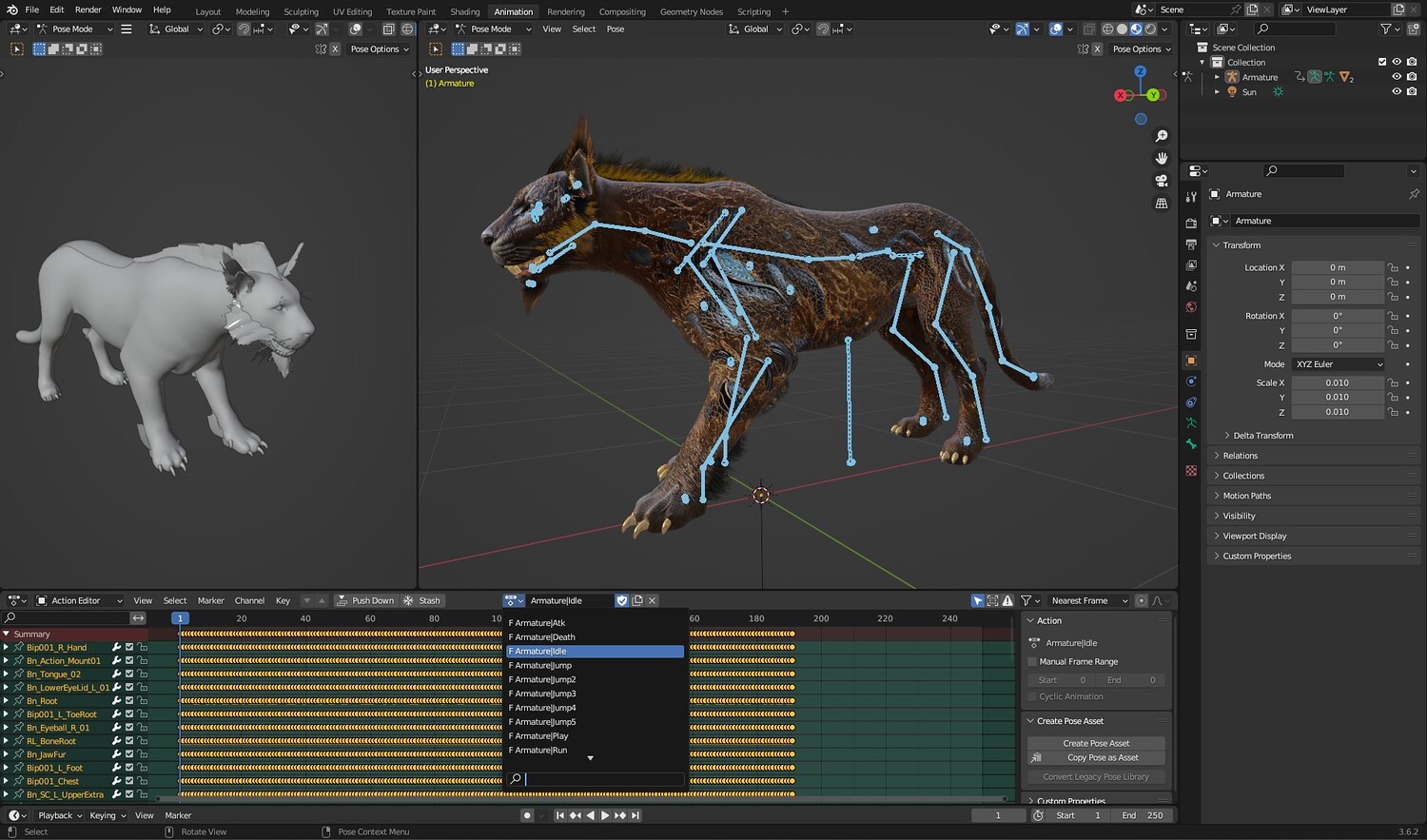Image resolution: width=1427 pixels, height=840 pixels.
Task: Switch to the Shading workspace tab
Action: [464, 11]
